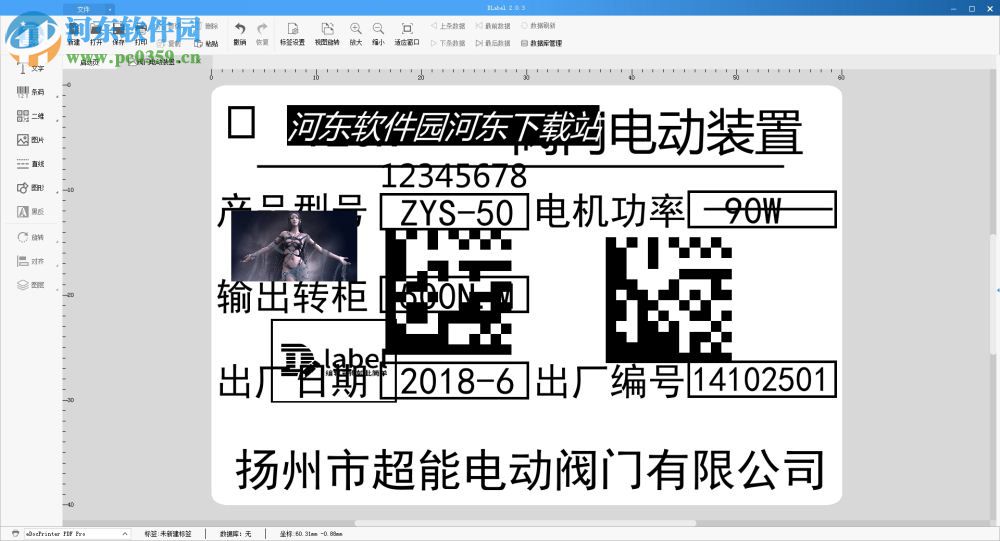Select the right-hand data matrix code
The width and height of the screenshot is (1000, 541).
point(668,300)
